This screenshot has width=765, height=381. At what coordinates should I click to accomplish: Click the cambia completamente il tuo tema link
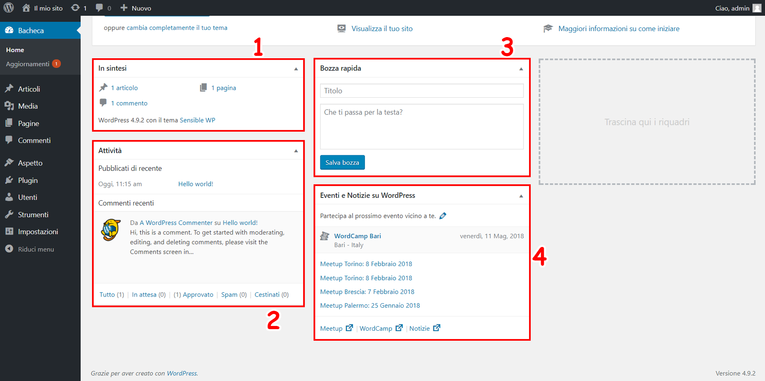[177, 28]
